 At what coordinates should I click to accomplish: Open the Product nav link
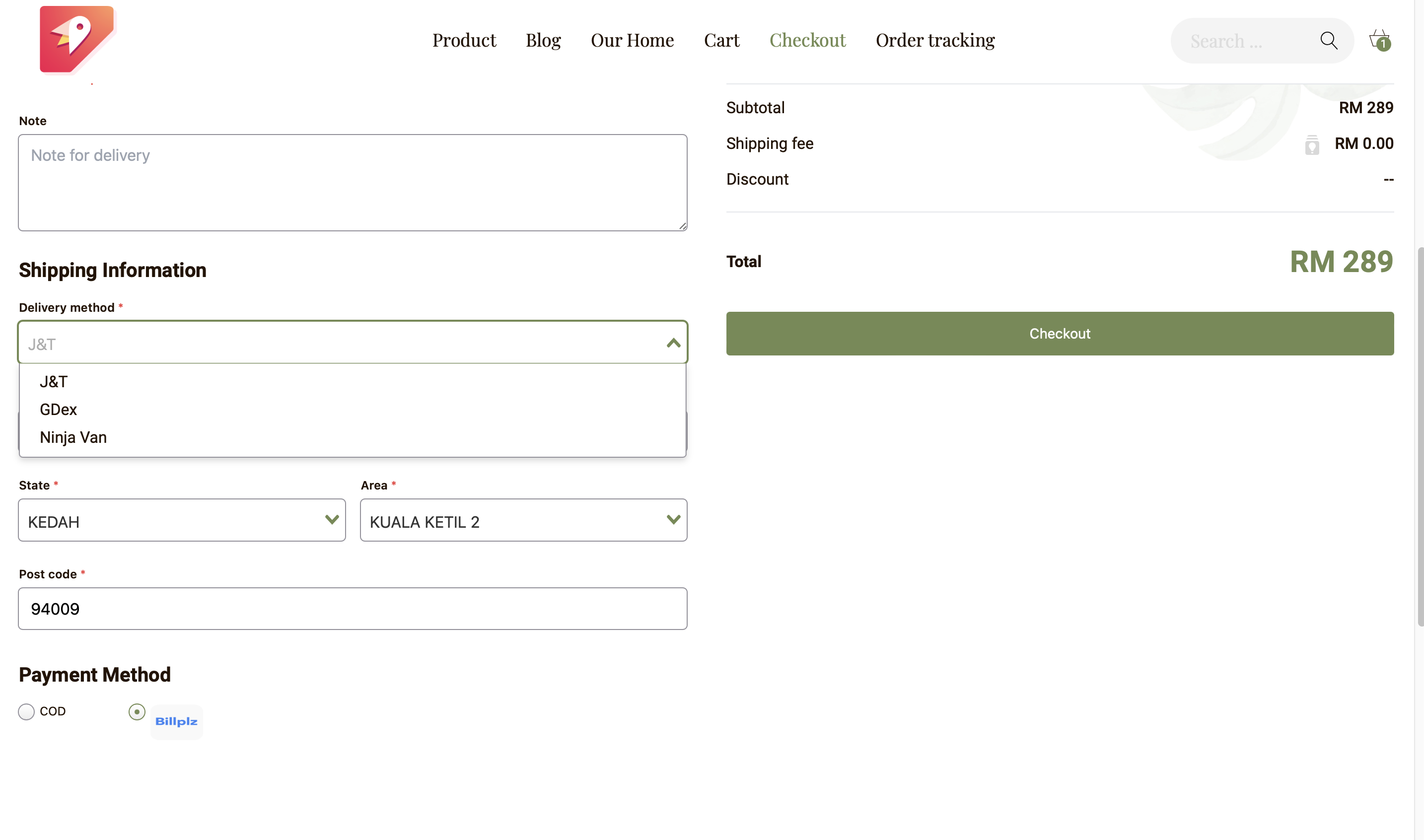(x=464, y=40)
